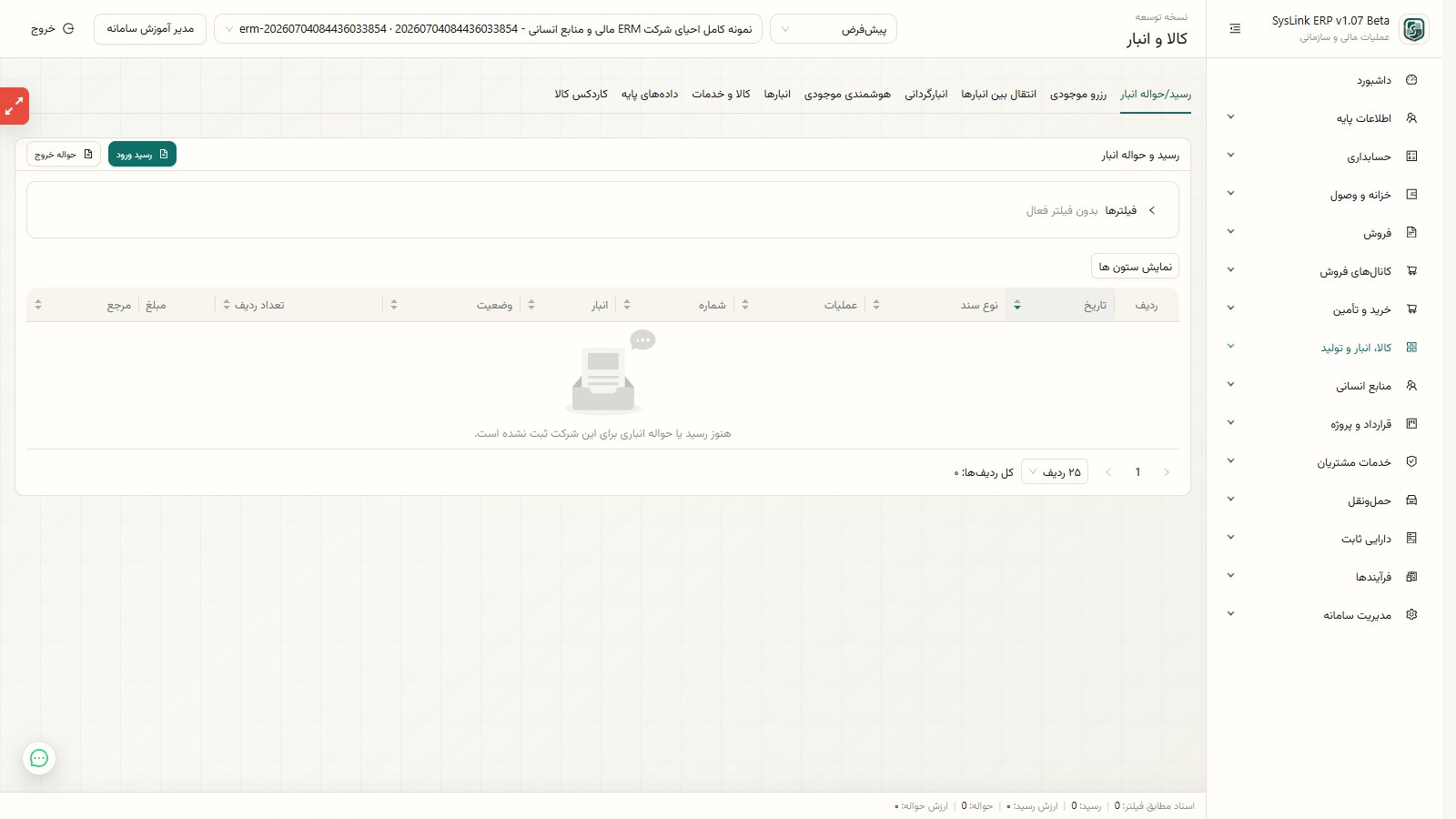
Task: Click the حمل‌ونقل sidebar icon
Action: pos(1411,500)
